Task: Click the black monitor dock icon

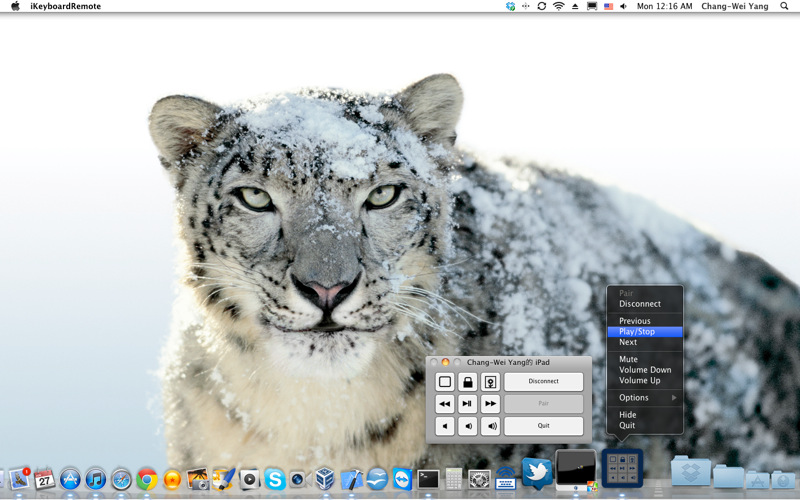Action: coord(576,470)
